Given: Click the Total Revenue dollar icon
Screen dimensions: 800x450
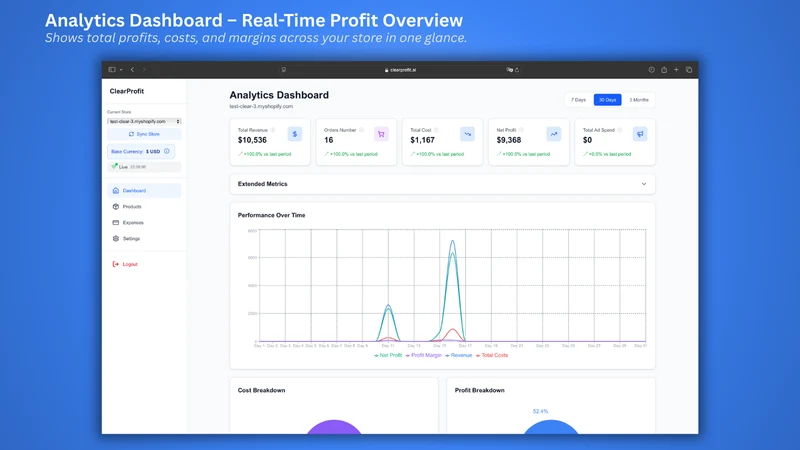Looking at the screenshot, I should (294, 134).
